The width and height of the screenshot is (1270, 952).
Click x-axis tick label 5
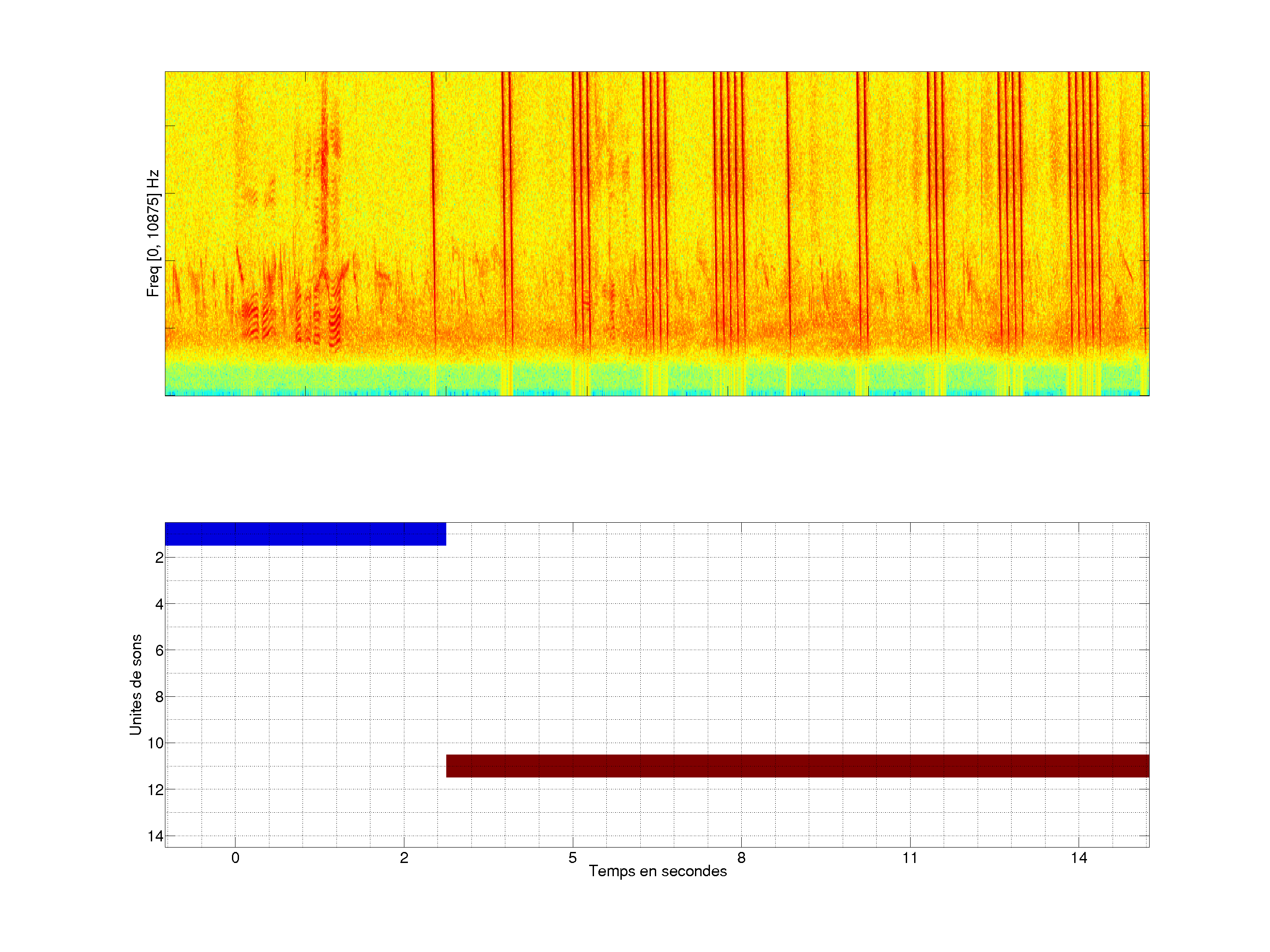pos(572,858)
